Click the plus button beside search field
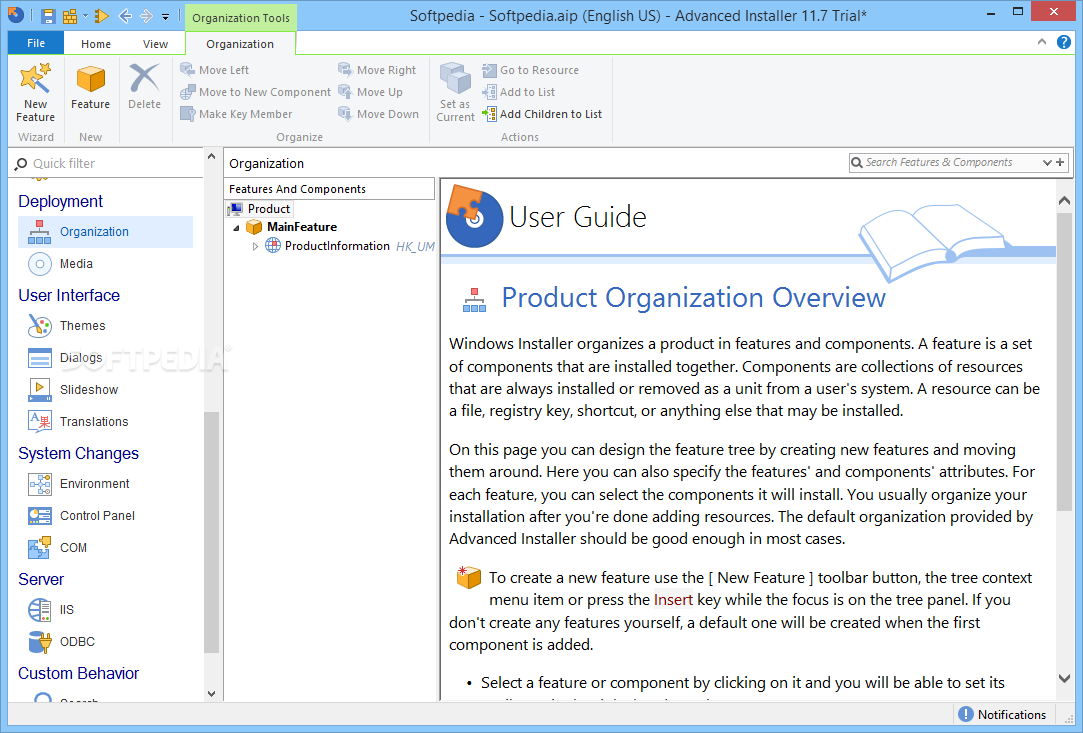Image resolution: width=1083 pixels, height=733 pixels. click(x=1060, y=162)
